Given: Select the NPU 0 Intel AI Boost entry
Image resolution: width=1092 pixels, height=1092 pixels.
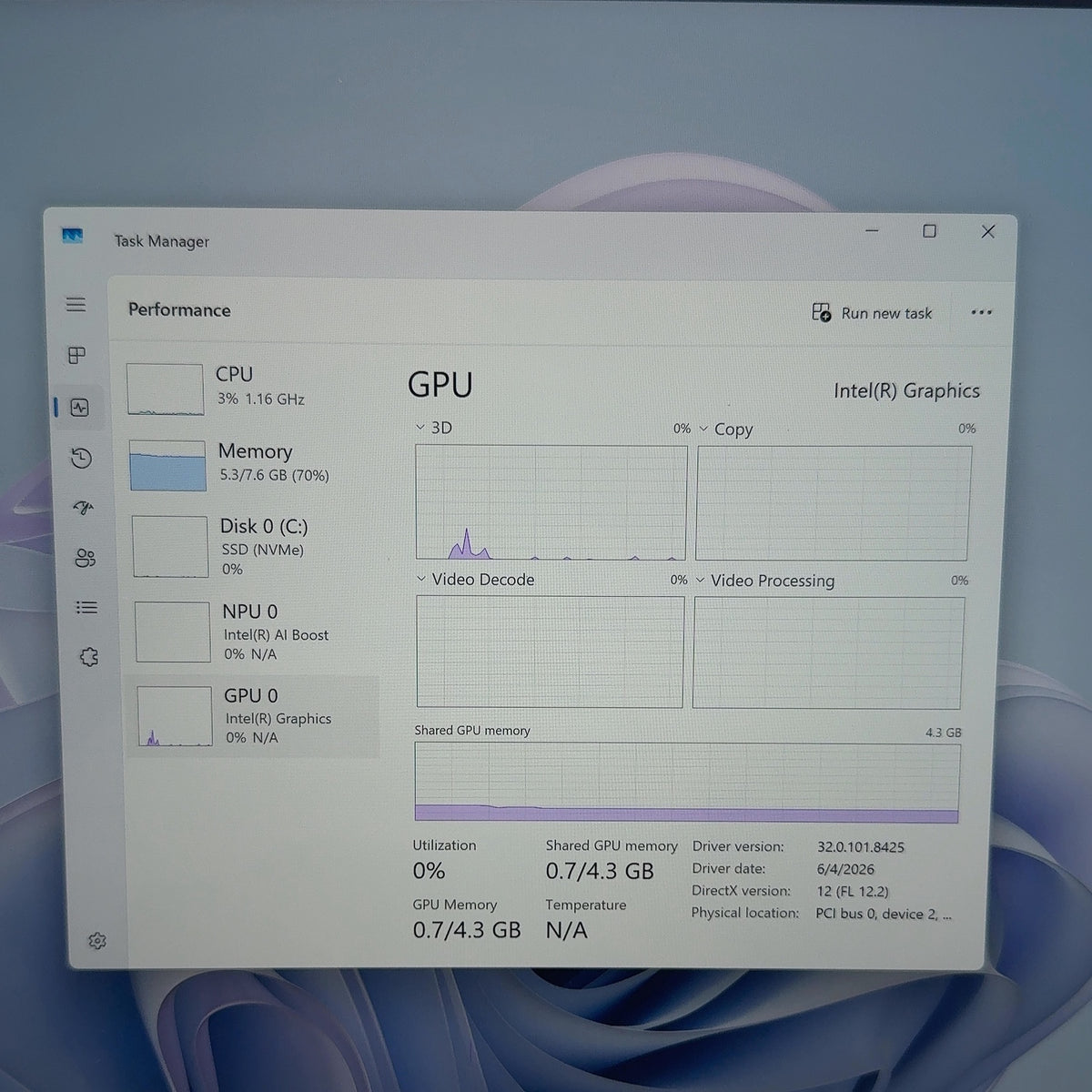Looking at the screenshot, I should pyautogui.click(x=254, y=632).
